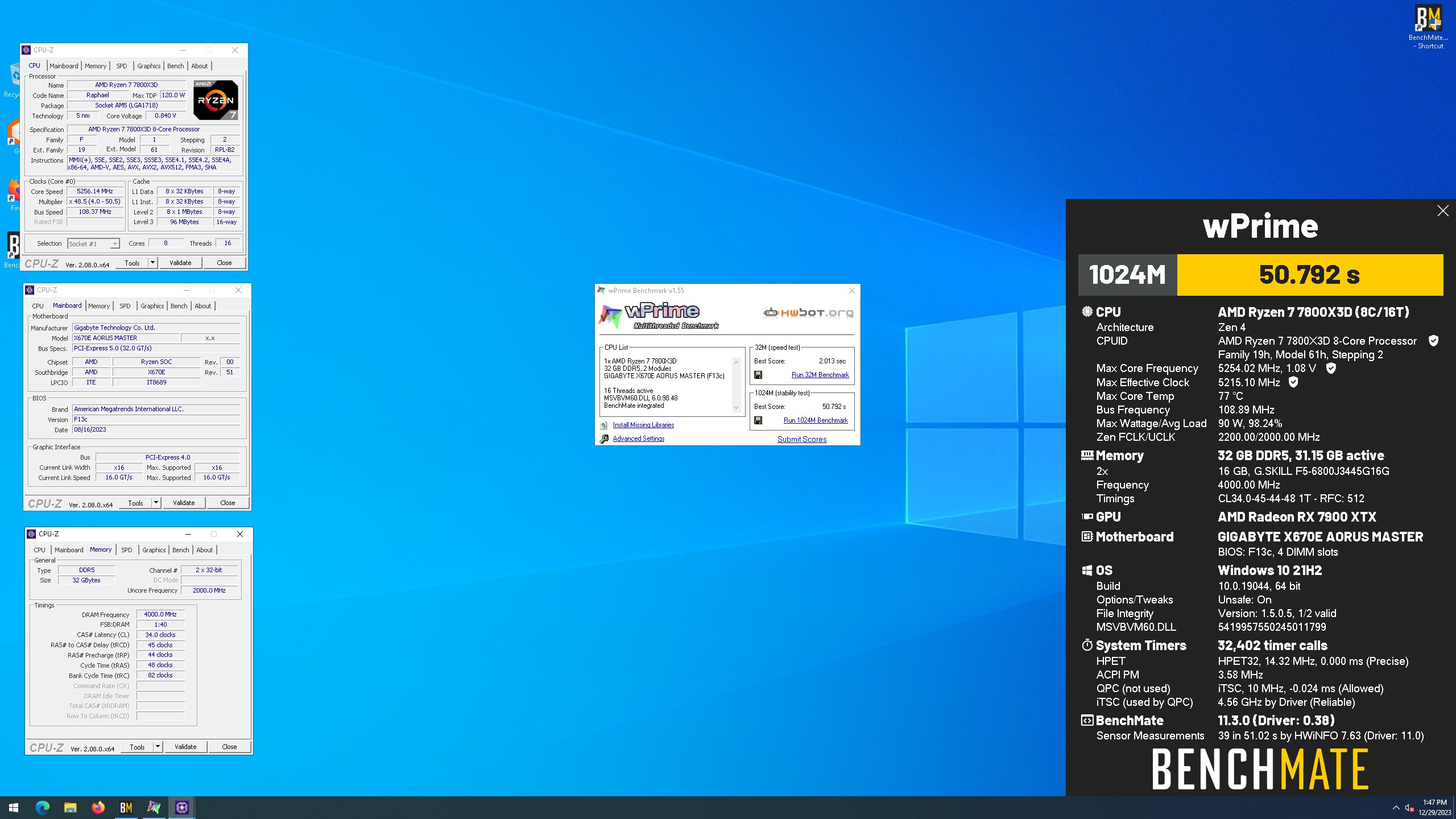Click the Max Effective Clock shield icon
The height and width of the screenshot is (819, 1456).
coord(1293,382)
